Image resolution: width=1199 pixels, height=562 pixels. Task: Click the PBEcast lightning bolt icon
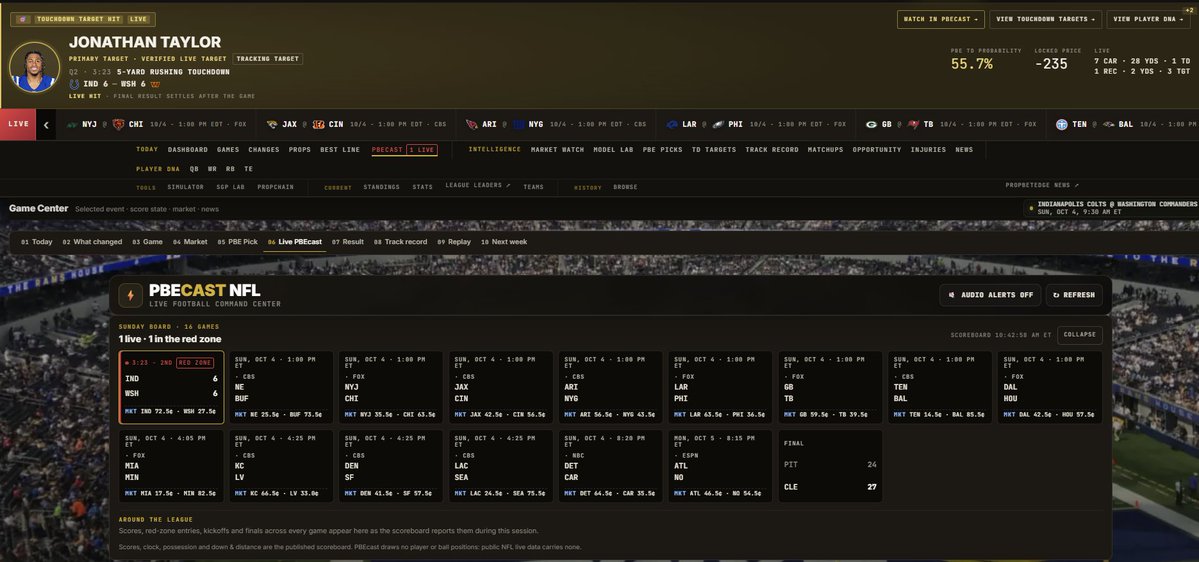point(131,295)
